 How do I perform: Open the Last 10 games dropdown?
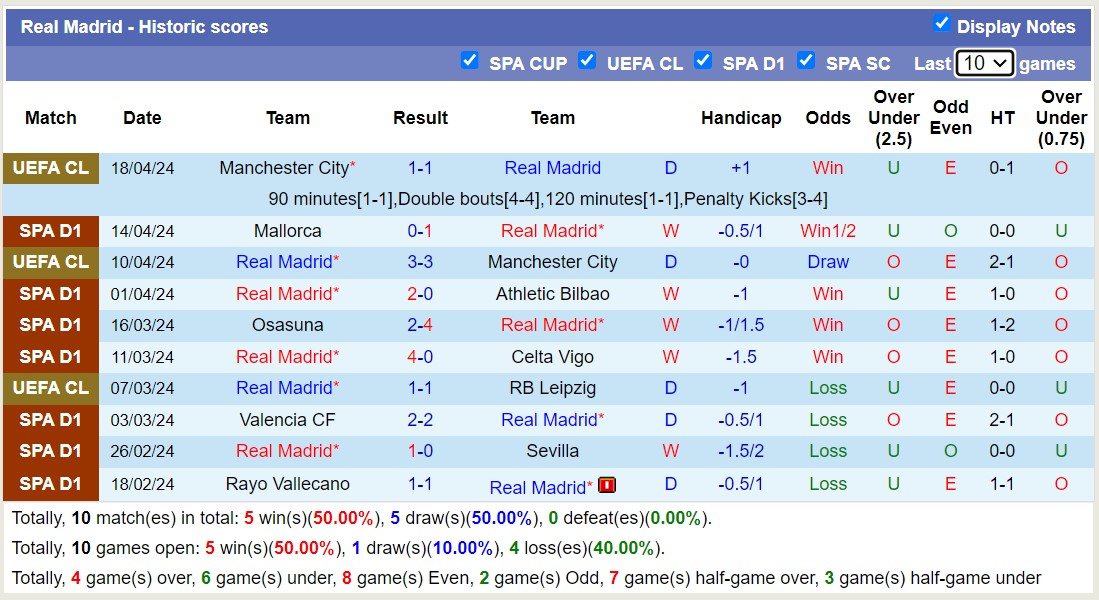(984, 63)
